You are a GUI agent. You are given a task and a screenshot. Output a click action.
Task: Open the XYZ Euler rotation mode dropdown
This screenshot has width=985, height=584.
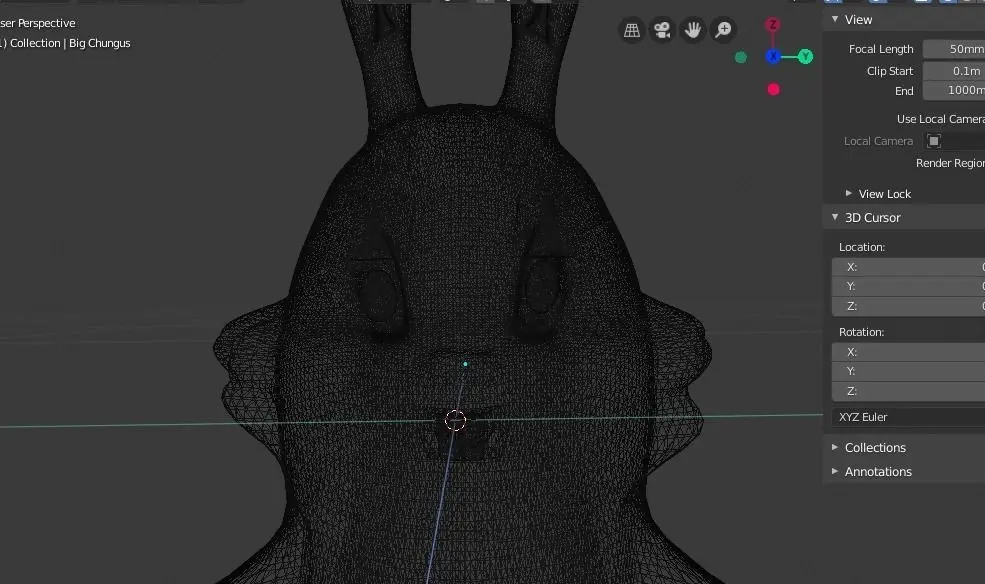coord(908,417)
